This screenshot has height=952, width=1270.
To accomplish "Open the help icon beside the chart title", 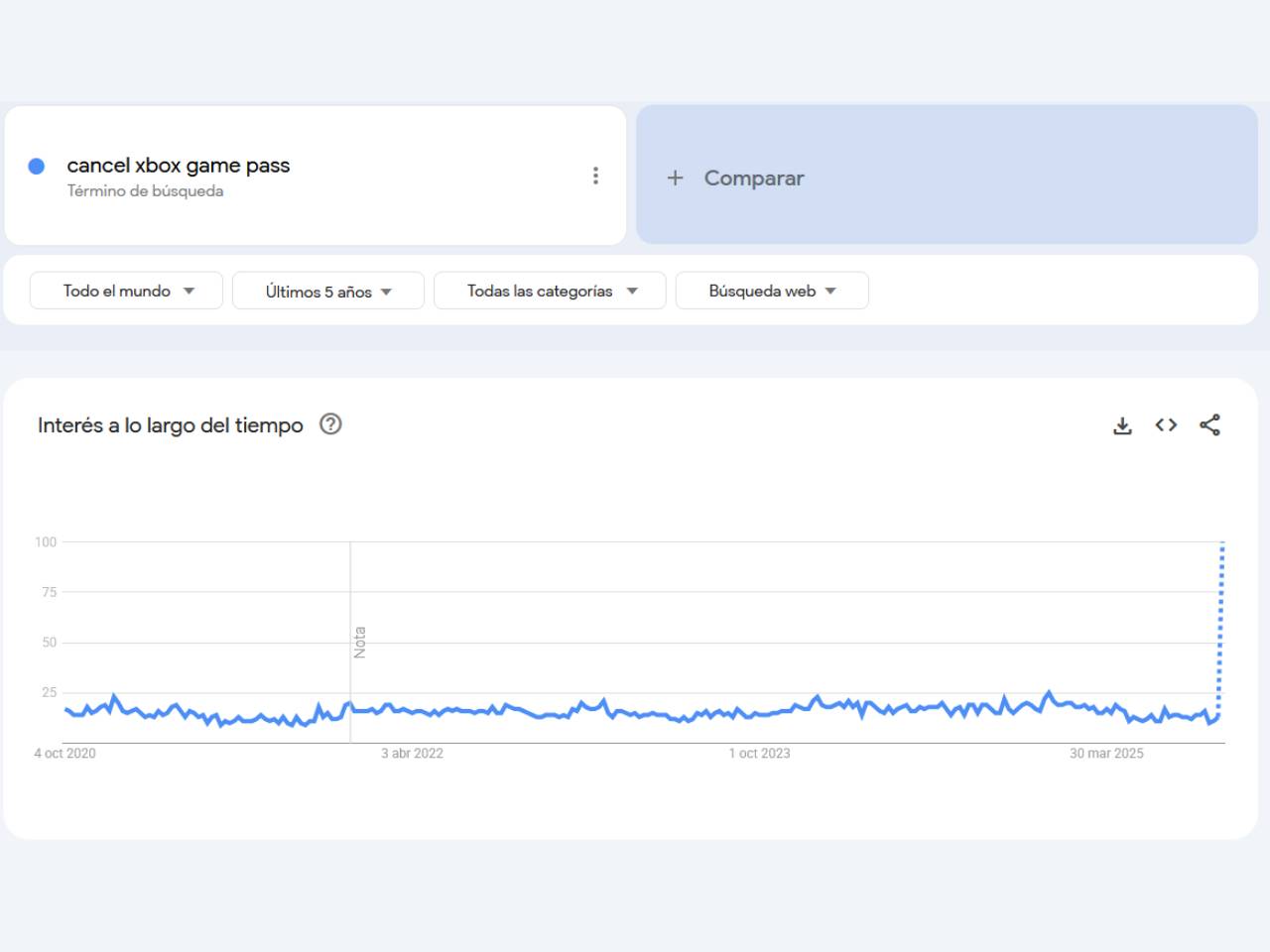I will click(x=330, y=424).
